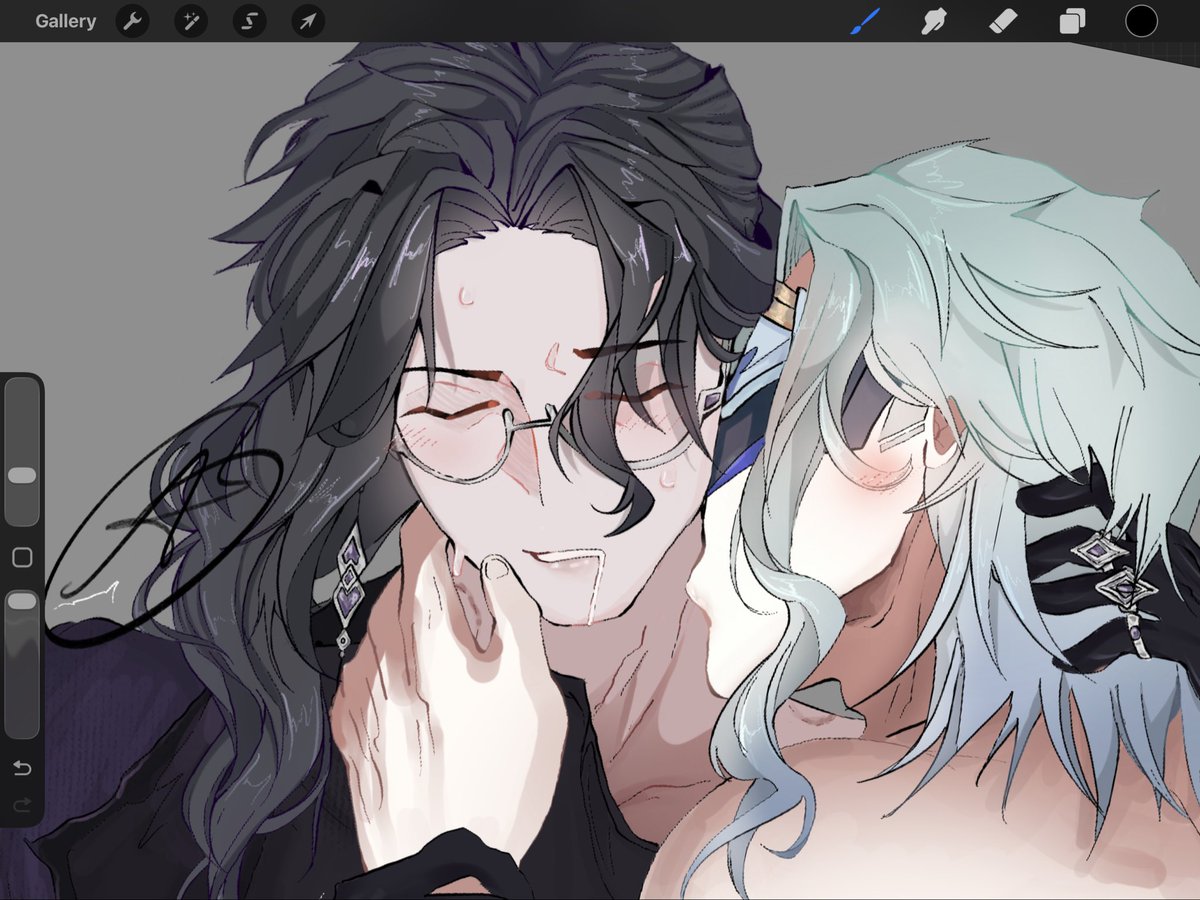This screenshot has width=1200, height=900.
Task: Select the Smudge tool
Action: click(x=934, y=21)
